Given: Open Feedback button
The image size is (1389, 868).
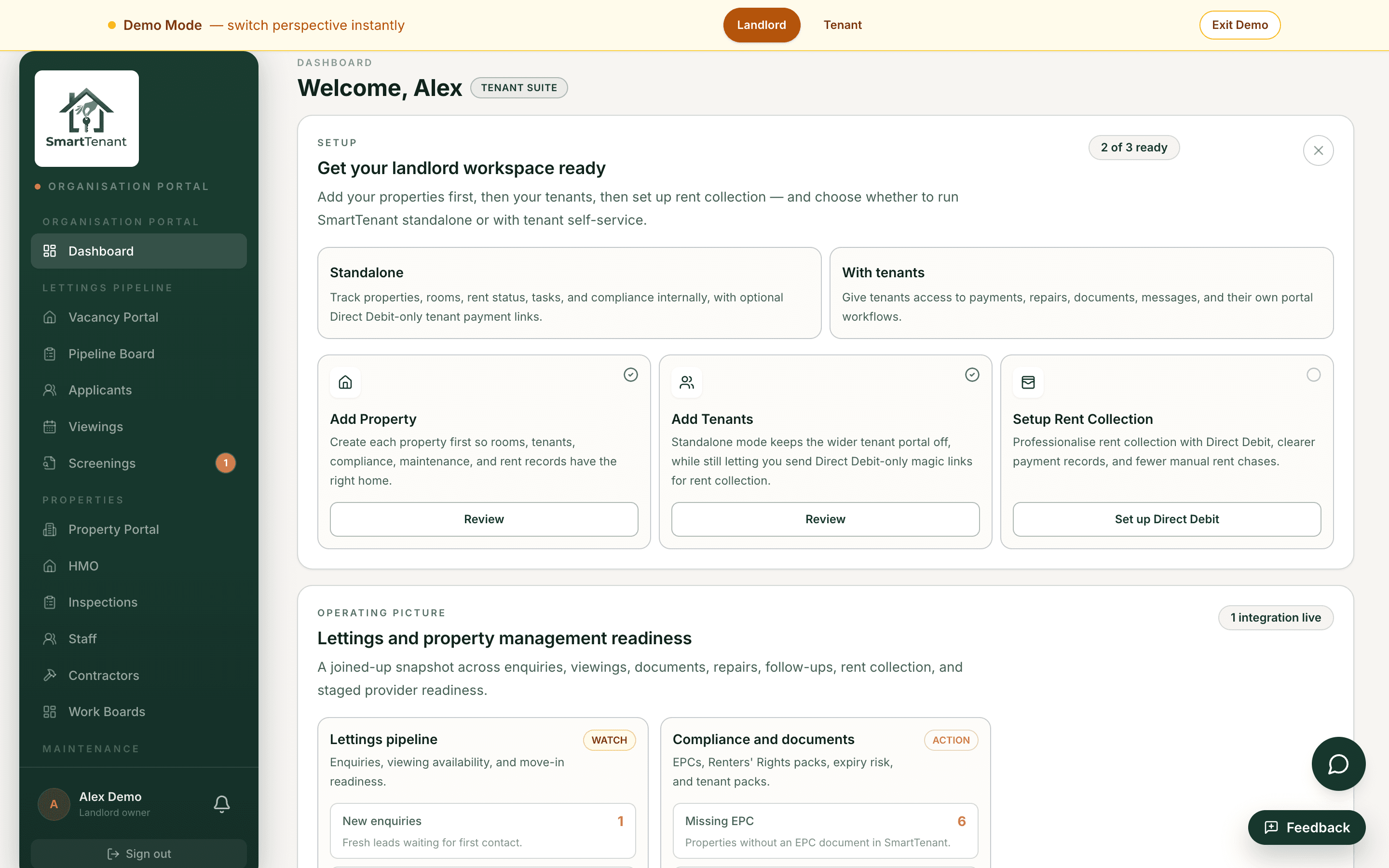Looking at the screenshot, I should (1307, 827).
